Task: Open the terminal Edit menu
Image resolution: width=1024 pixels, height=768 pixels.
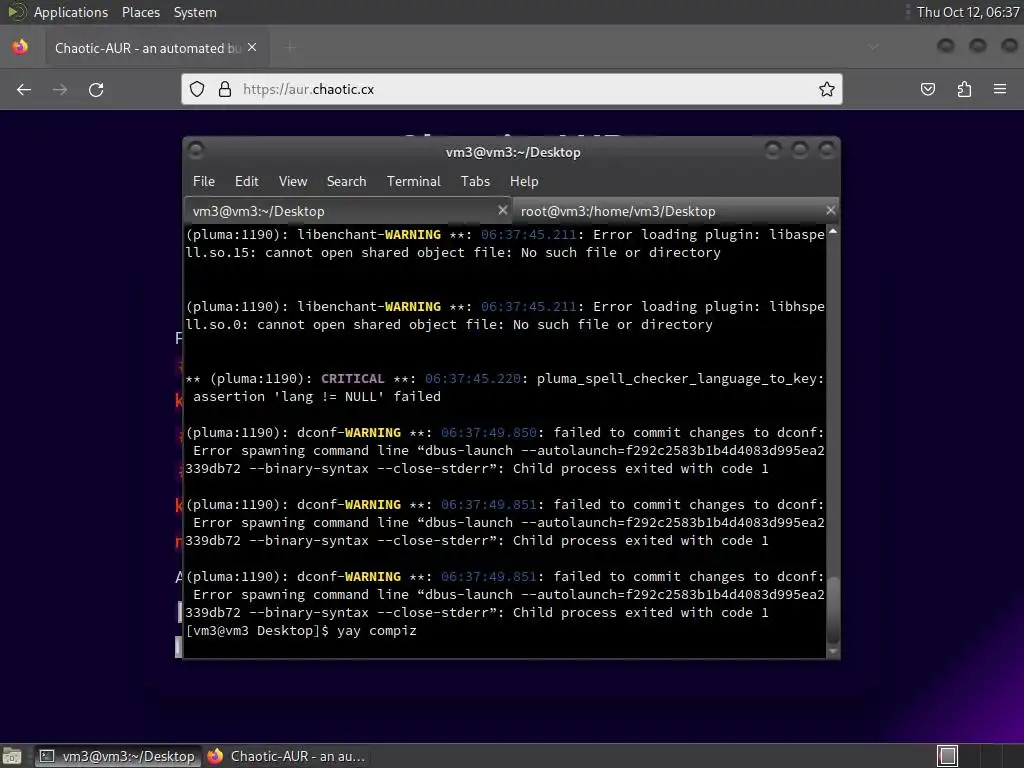Action: coord(246,182)
